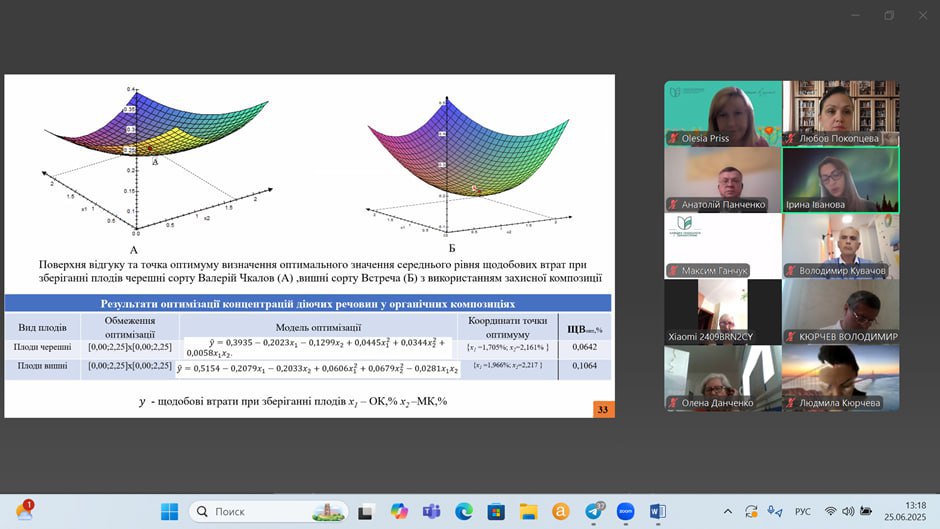Select Володимир Кувачов video tile
The height and width of the screenshot is (529, 940).
pyautogui.click(x=841, y=246)
